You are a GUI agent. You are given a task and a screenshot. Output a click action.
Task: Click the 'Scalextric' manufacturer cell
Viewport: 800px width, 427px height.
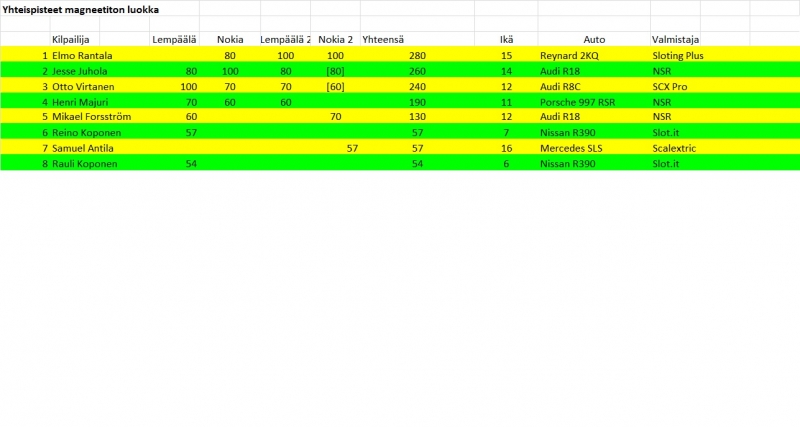click(x=673, y=148)
